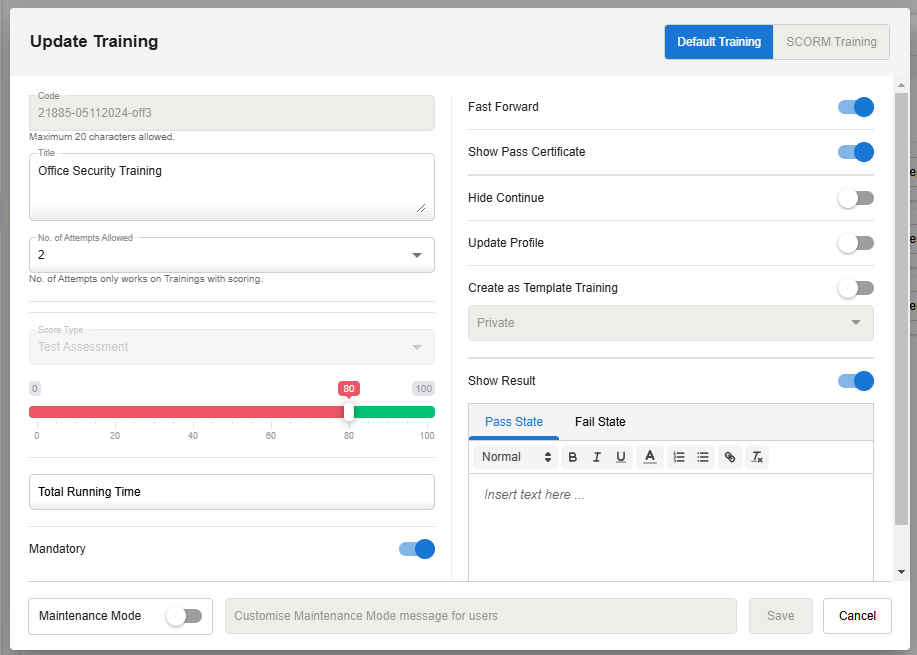Apply underline formatting in the editor
Screen dimensions: 917x655
[621, 457]
